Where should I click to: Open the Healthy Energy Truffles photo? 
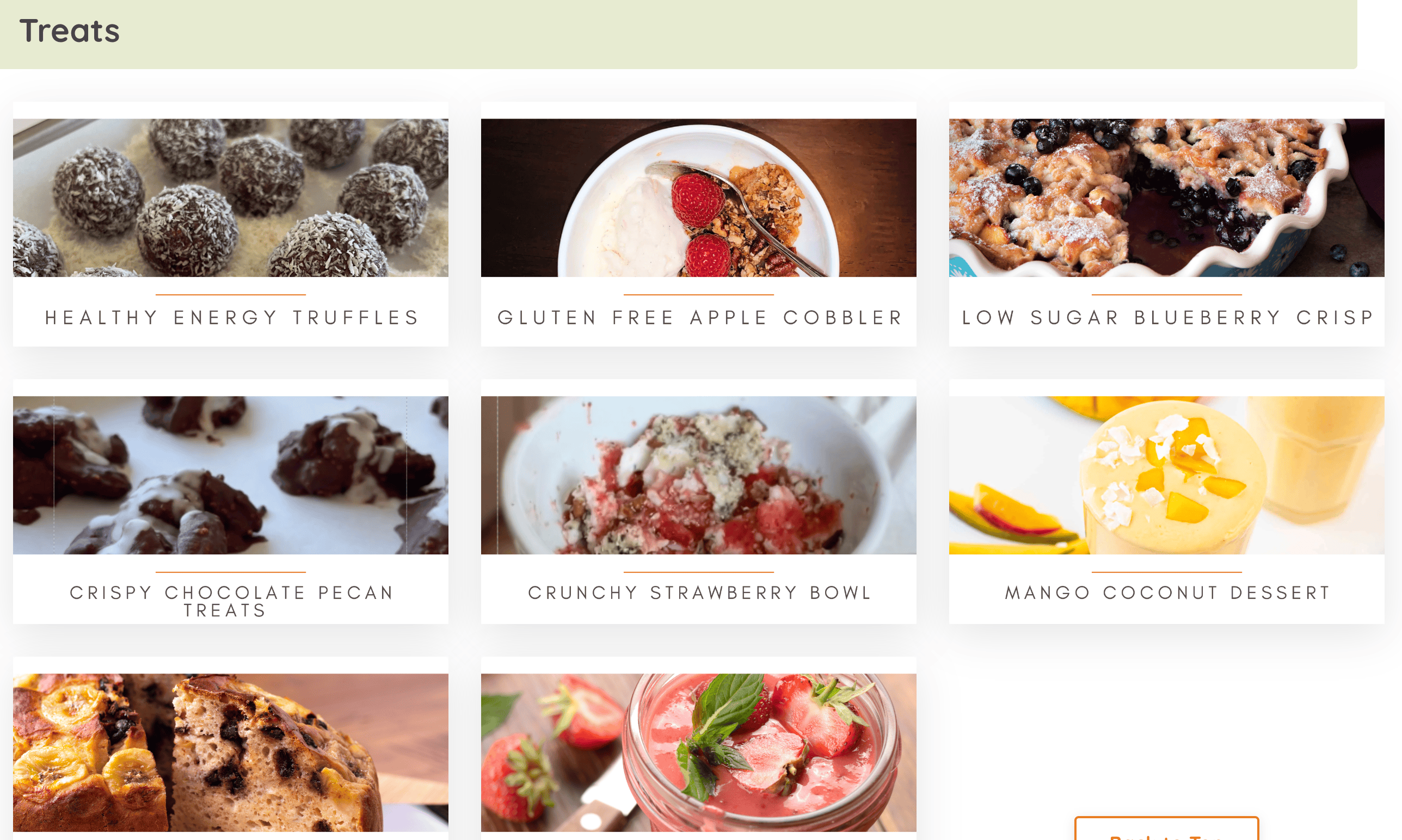point(230,197)
